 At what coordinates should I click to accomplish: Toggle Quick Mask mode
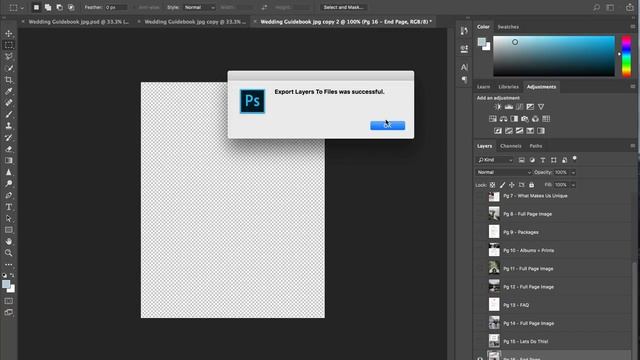coord(9,301)
